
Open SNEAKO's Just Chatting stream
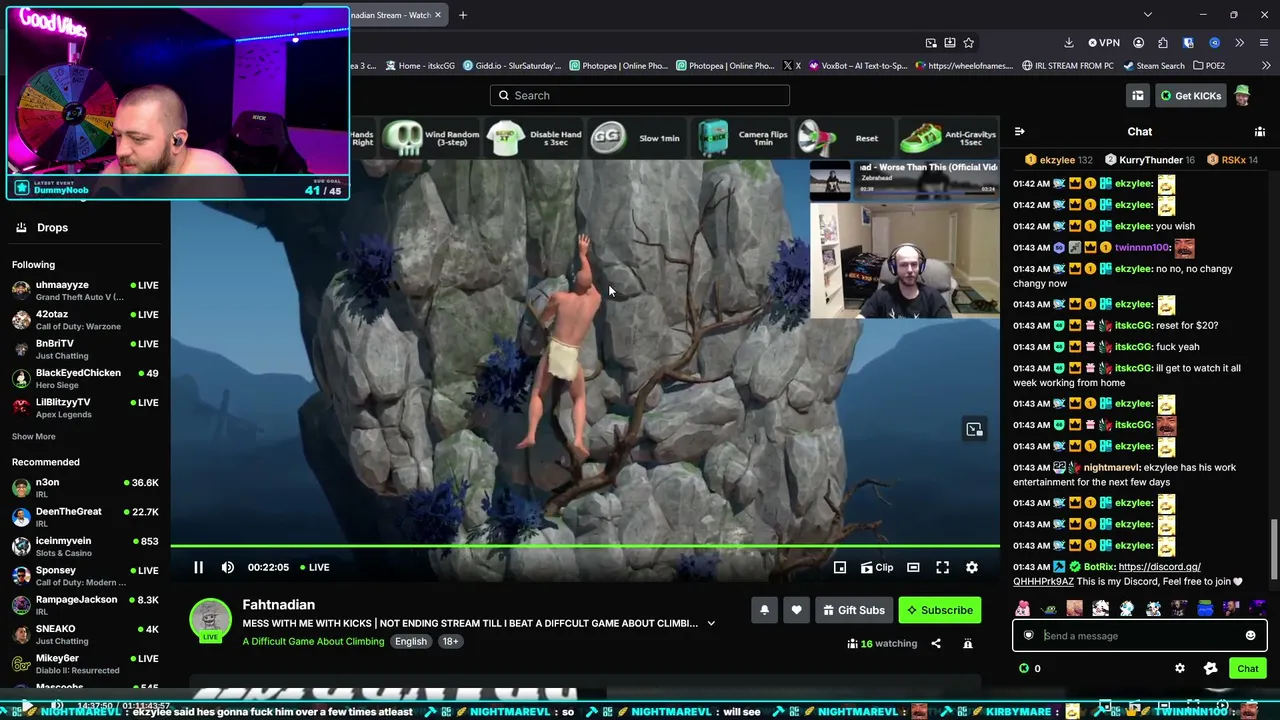pos(85,634)
